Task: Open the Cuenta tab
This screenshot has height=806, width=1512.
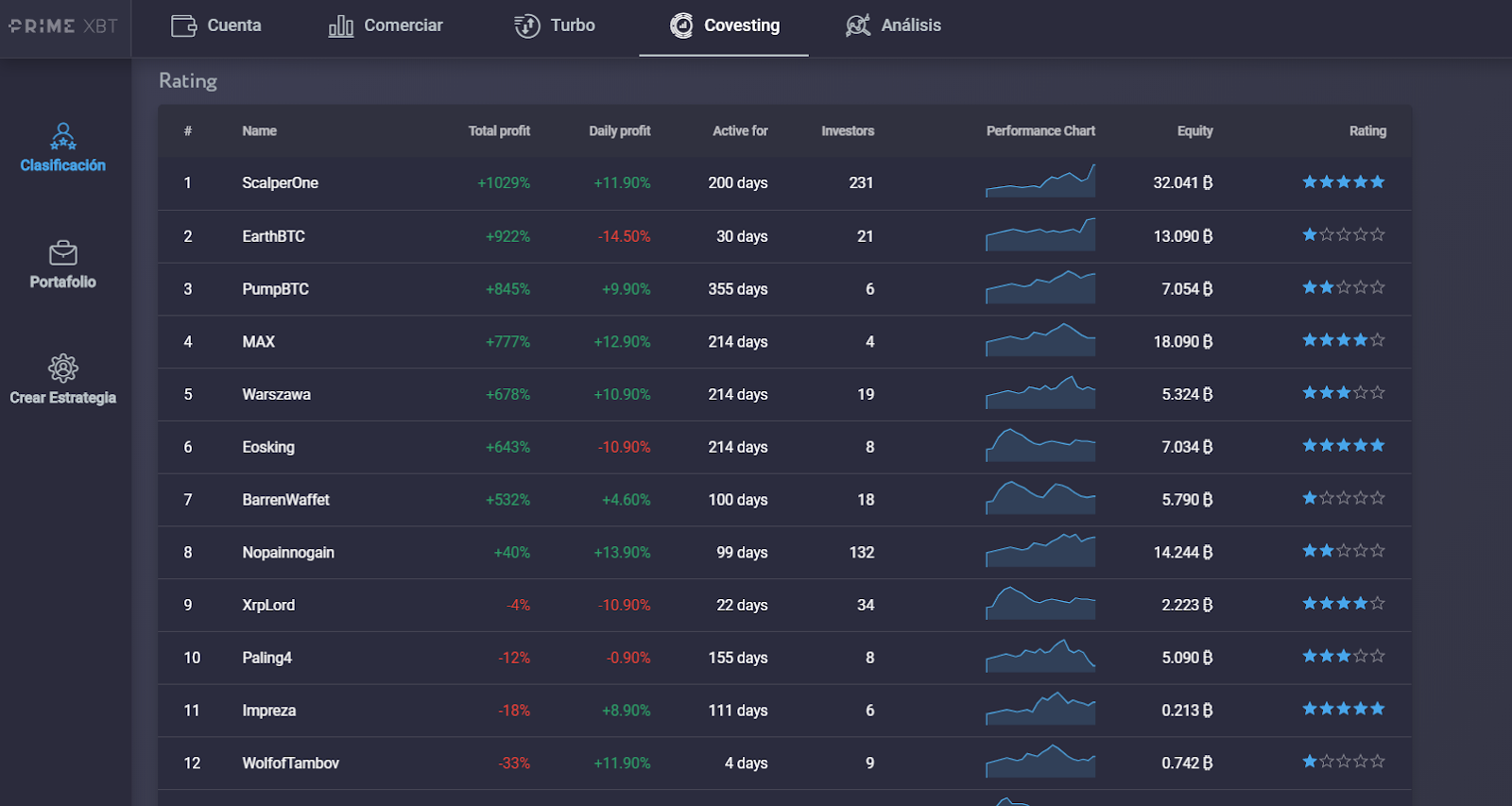Action: click(x=216, y=26)
